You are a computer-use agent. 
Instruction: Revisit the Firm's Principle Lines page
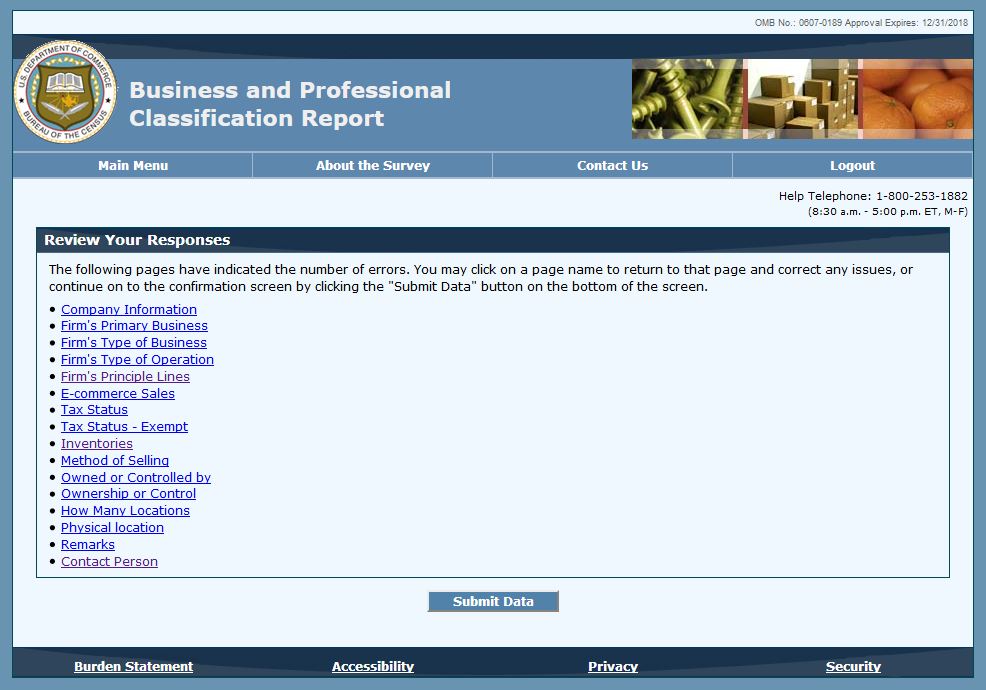pos(125,377)
